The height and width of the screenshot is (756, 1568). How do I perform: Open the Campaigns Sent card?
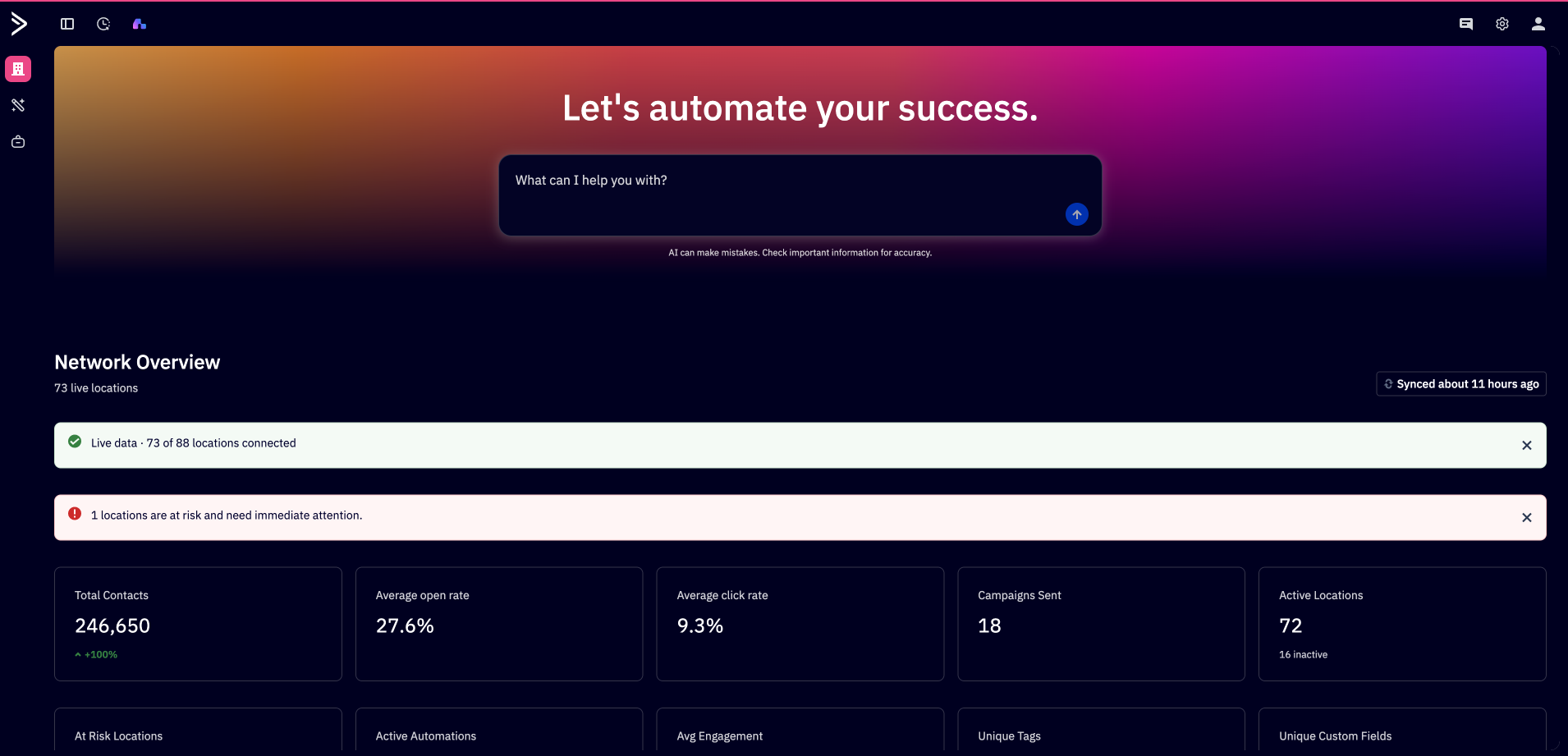tap(1101, 624)
